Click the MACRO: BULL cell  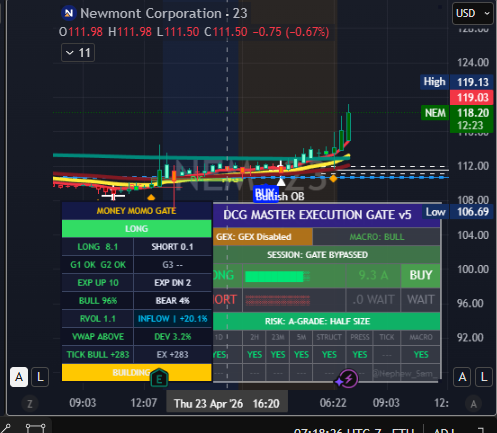pos(376,237)
